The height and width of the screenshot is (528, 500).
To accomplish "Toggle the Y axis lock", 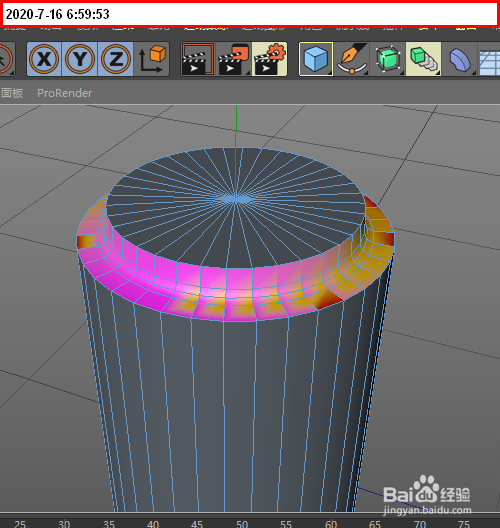I will coord(80,59).
